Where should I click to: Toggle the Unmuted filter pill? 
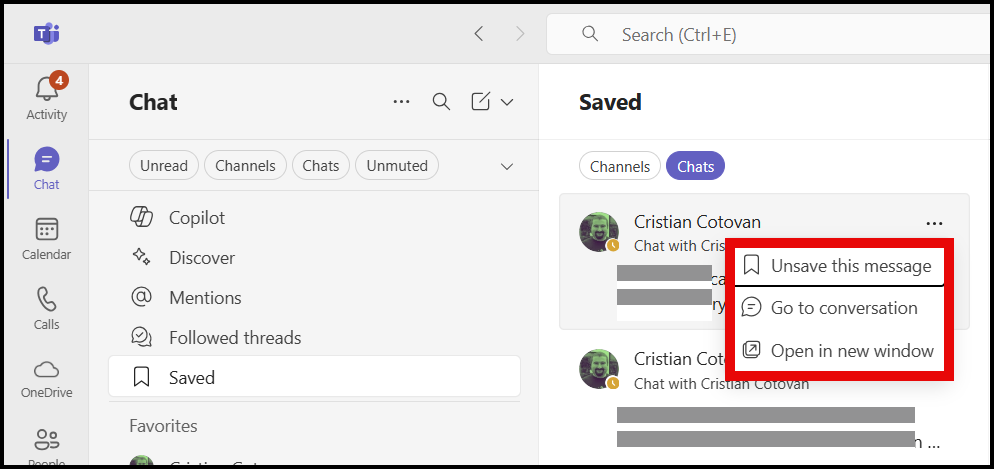pyautogui.click(x=397, y=166)
